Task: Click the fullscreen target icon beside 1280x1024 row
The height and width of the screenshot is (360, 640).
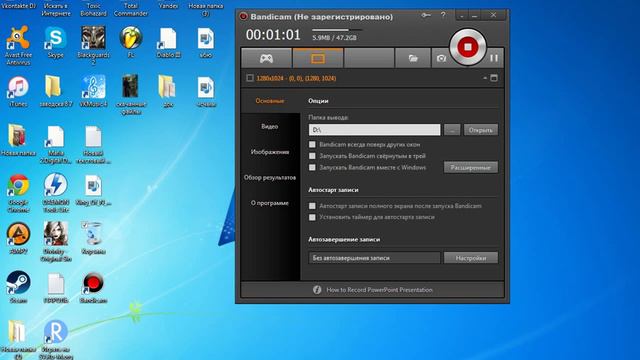Action: click(494, 78)
